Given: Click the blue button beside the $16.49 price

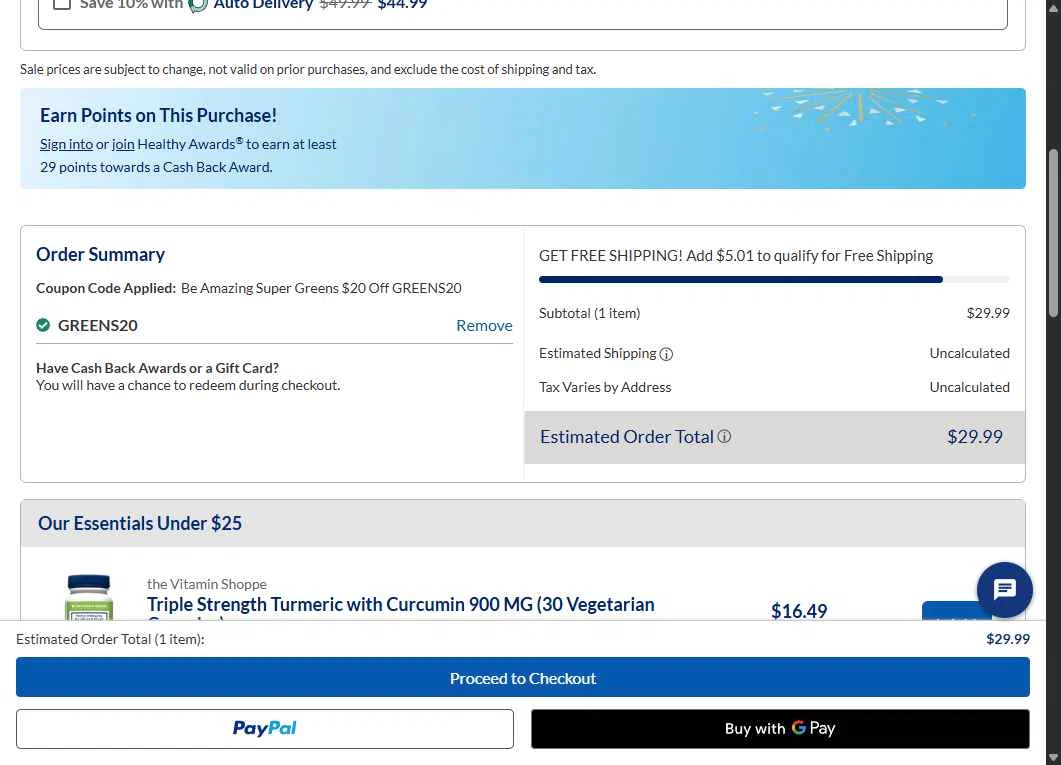Looking at the screenshot, I should coord(956,611).
